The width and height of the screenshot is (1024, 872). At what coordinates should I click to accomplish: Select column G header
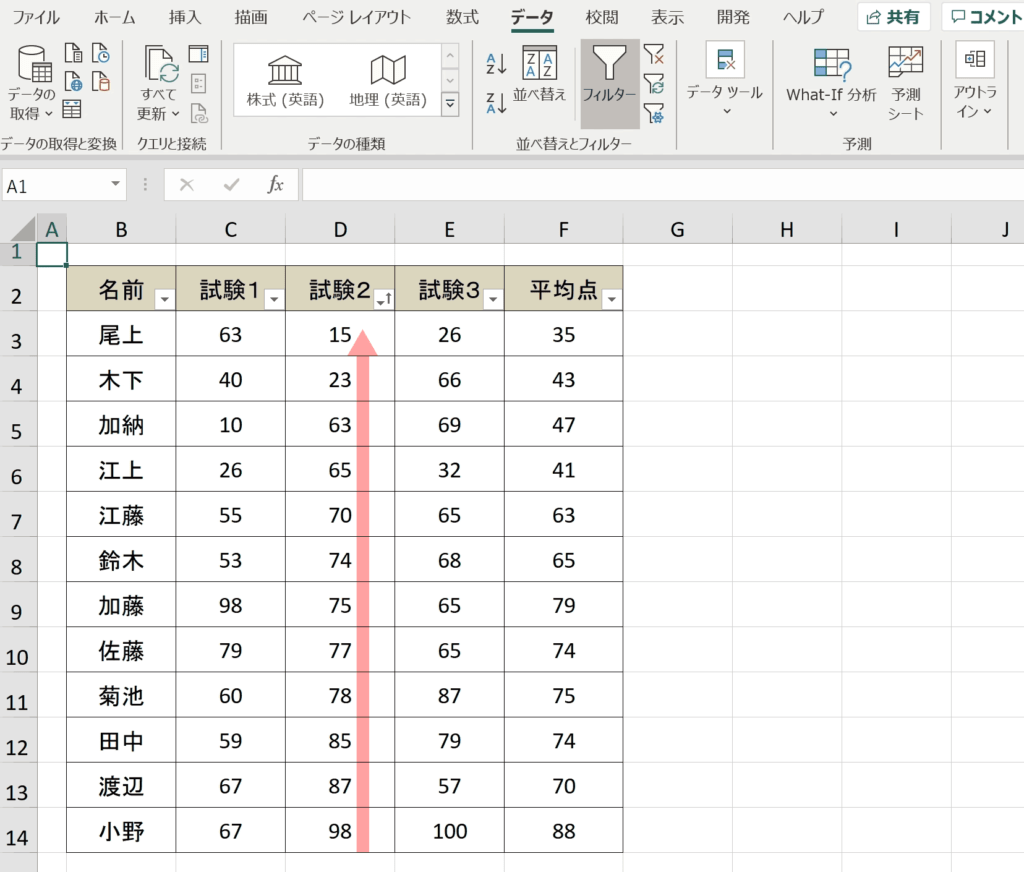tap(678, 230)
